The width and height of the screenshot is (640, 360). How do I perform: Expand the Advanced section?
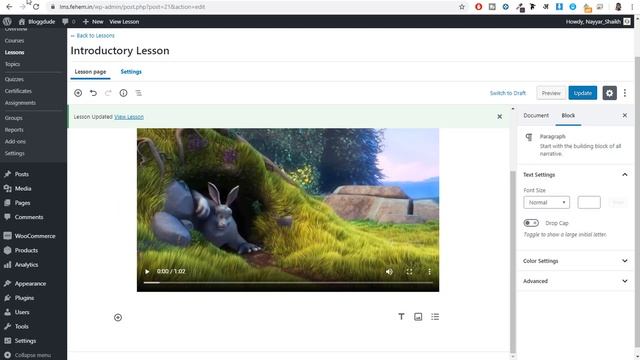pos(574,281)
